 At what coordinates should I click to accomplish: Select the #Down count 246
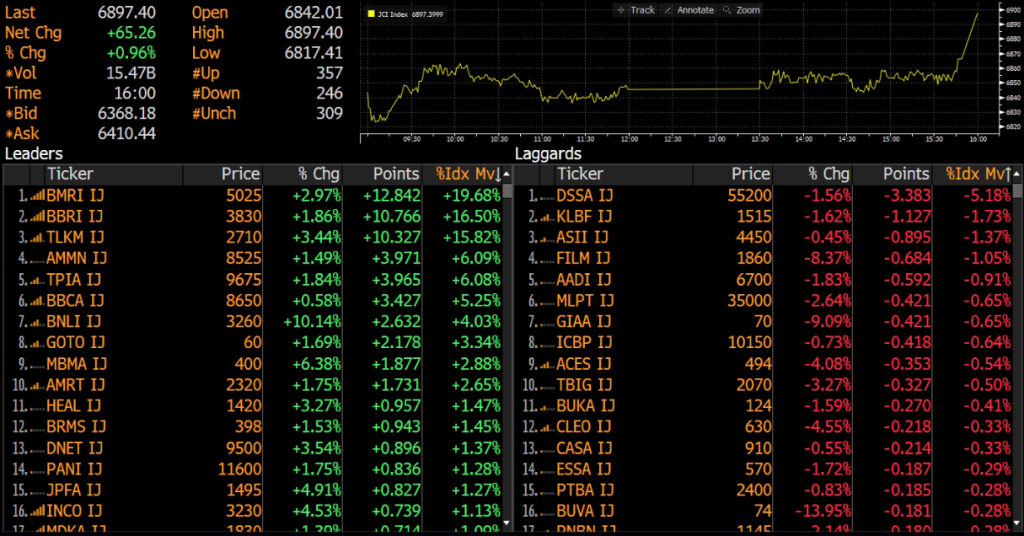(x=329, y=93)
